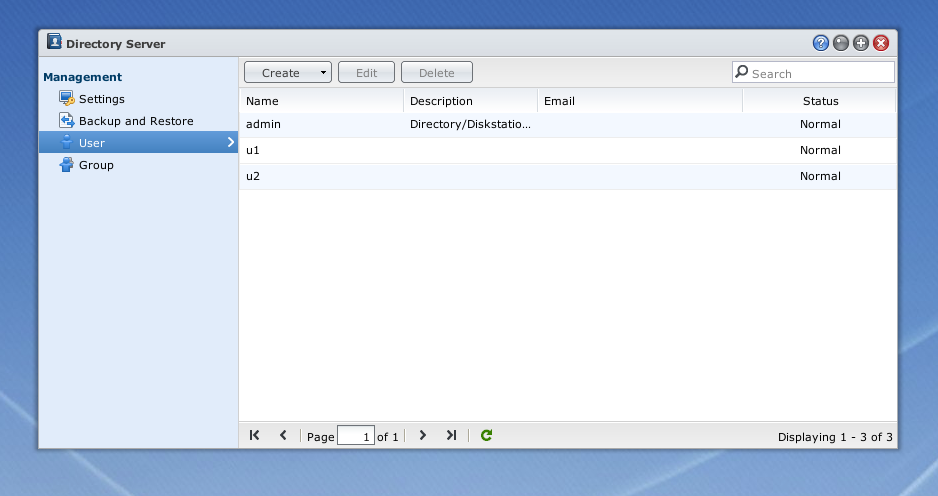The image size is (938, 496).
Task: Close the Directory Server window
Action: click(881, 43)
